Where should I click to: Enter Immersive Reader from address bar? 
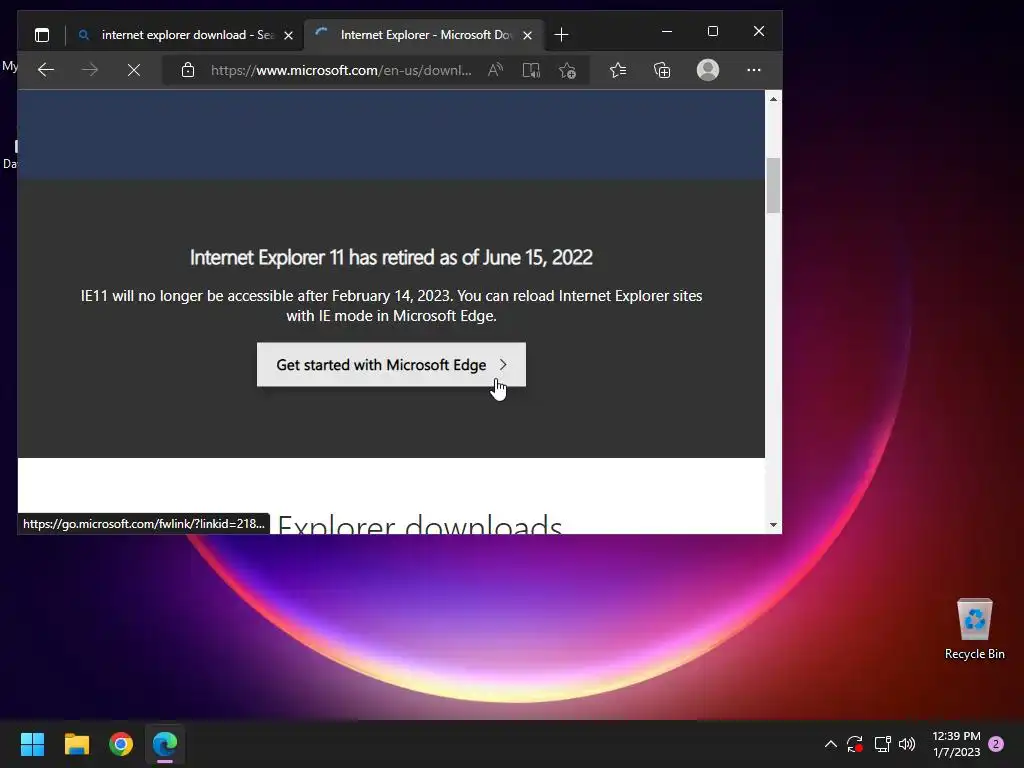[531, 70]
